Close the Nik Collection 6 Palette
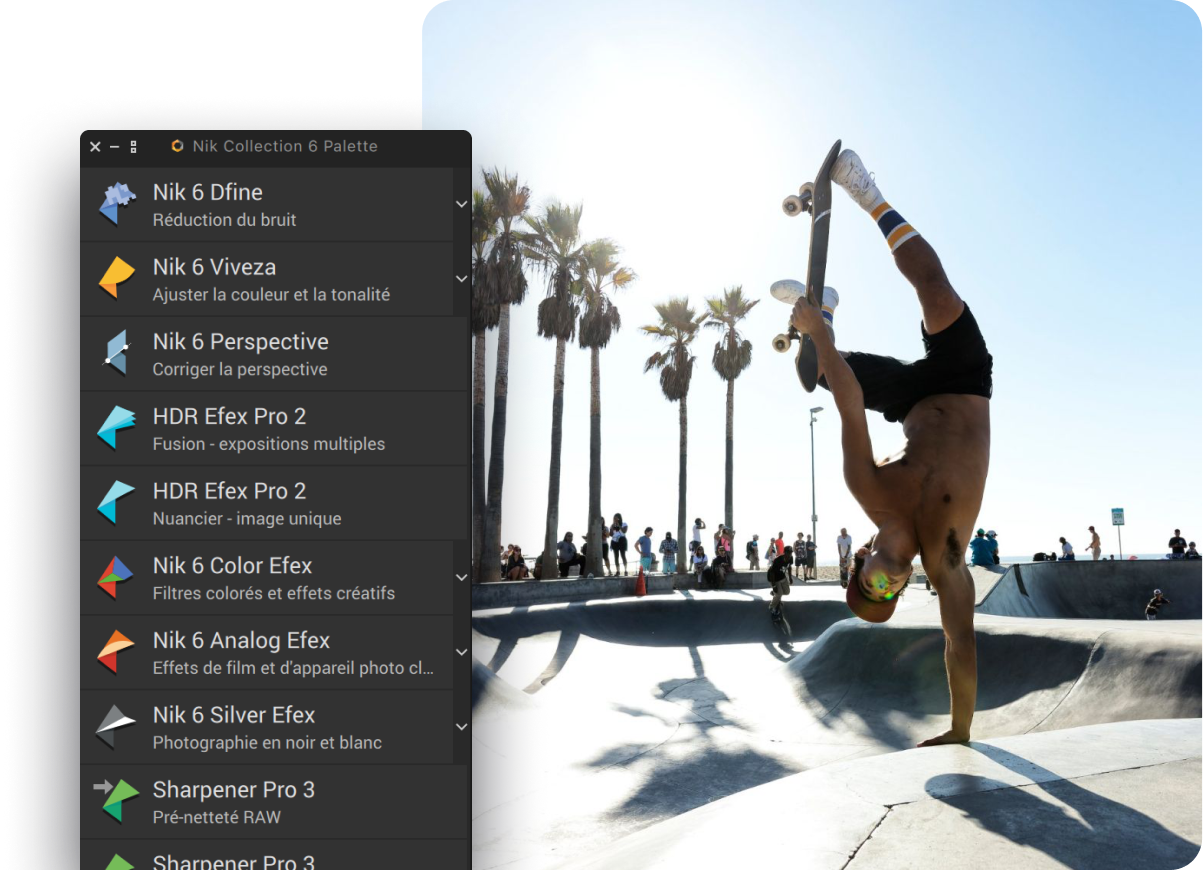 pyautogui.click(x=95, y=147)
